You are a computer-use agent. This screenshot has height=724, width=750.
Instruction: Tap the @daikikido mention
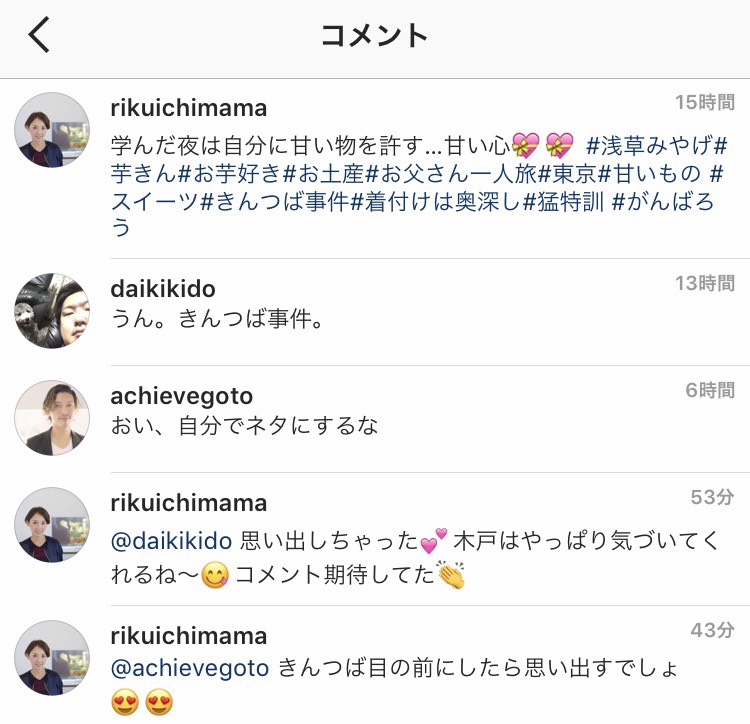click(171, 541)
